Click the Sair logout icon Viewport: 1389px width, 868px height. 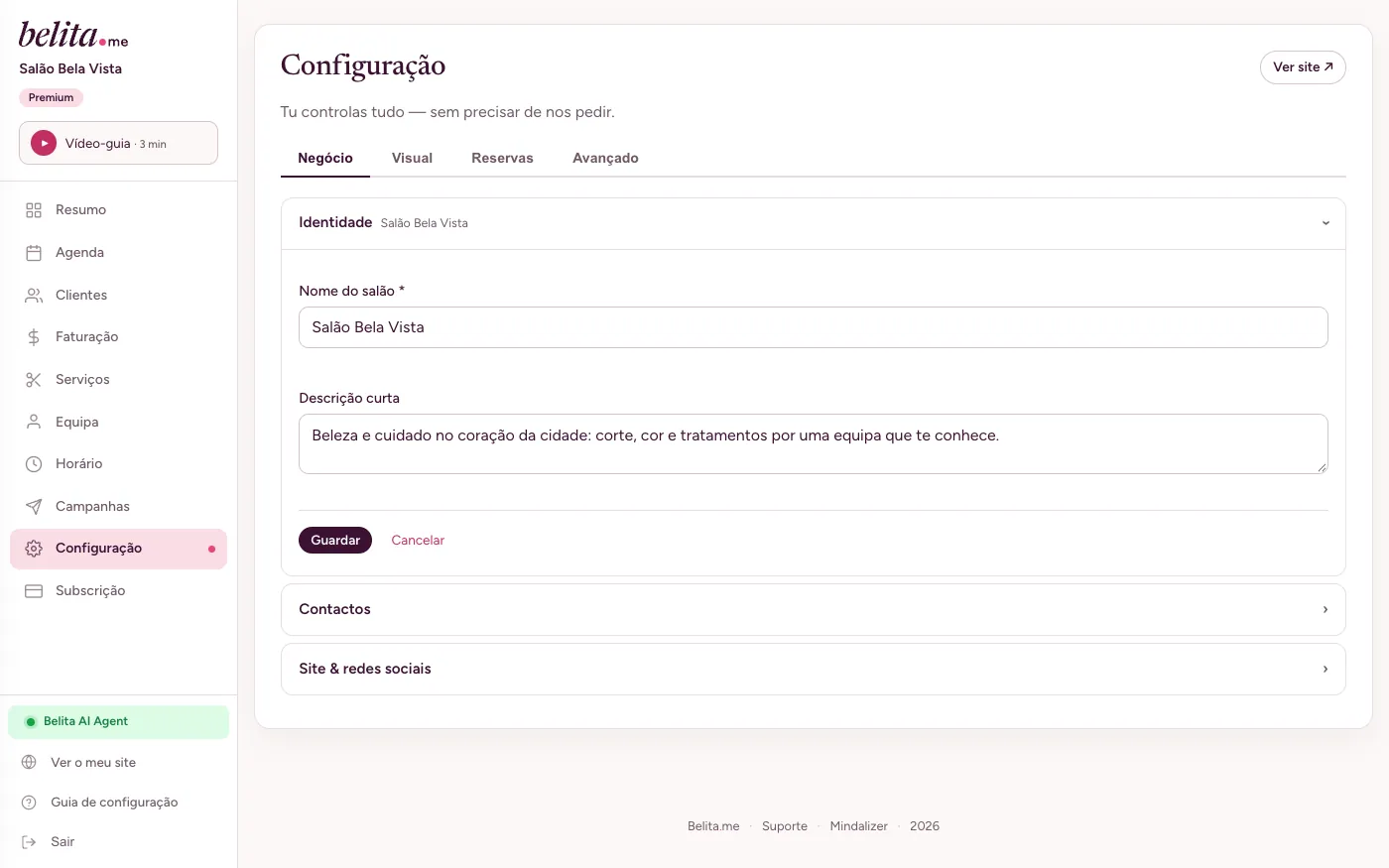coord(29,842)
